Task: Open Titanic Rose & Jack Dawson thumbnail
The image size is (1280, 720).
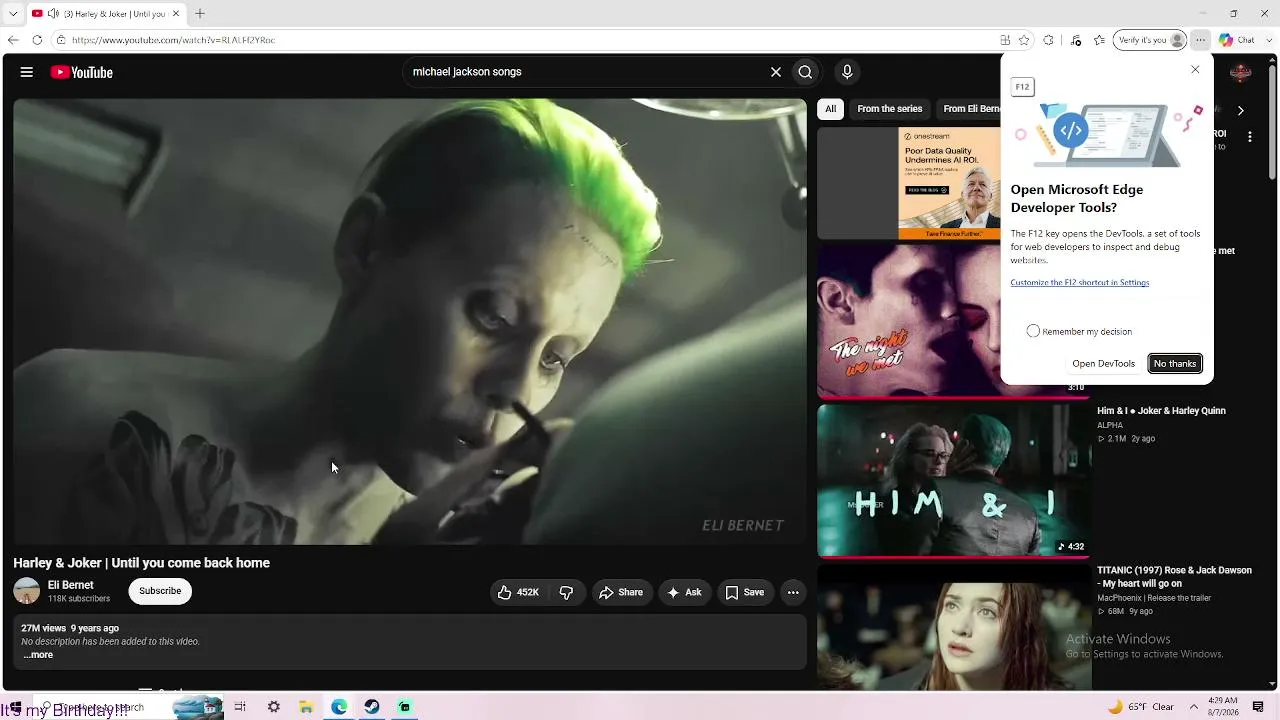Action: [953, 627]
